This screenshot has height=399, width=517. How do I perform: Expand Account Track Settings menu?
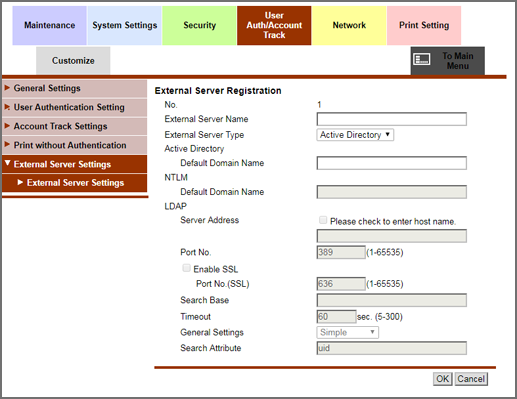click(74, 126)
